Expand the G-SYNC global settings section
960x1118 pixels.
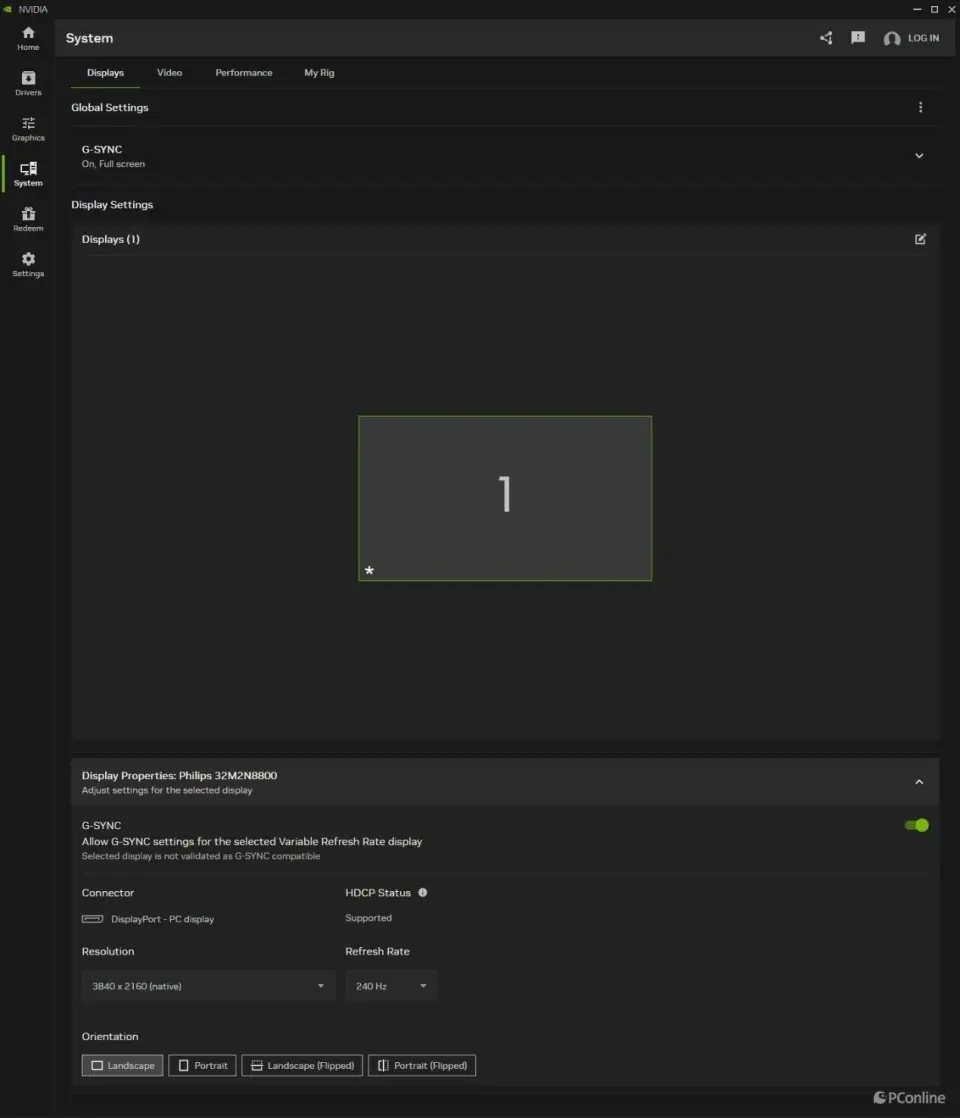(919, 156)
